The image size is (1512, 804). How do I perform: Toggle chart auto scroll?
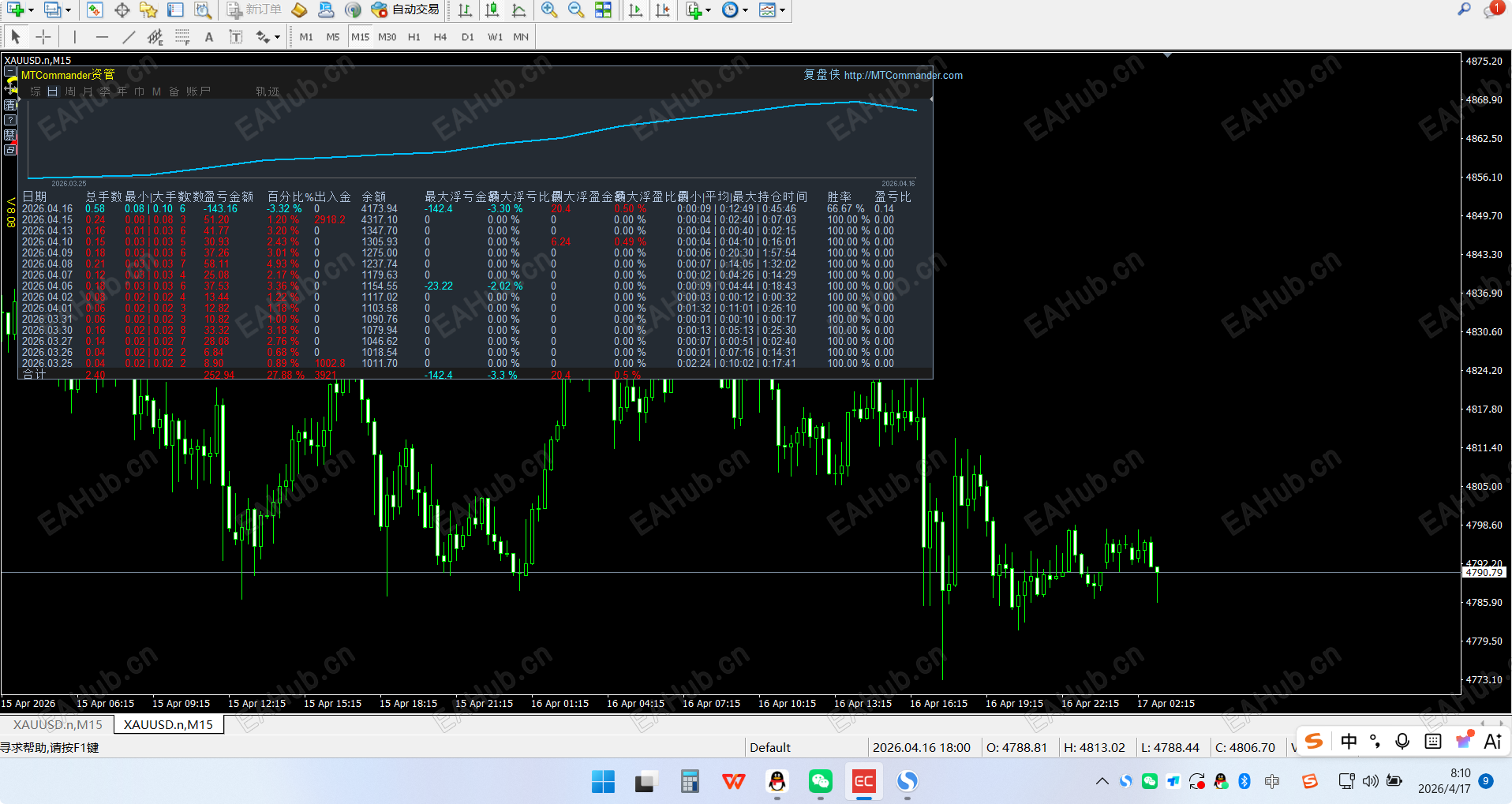[x=635, y=9]
